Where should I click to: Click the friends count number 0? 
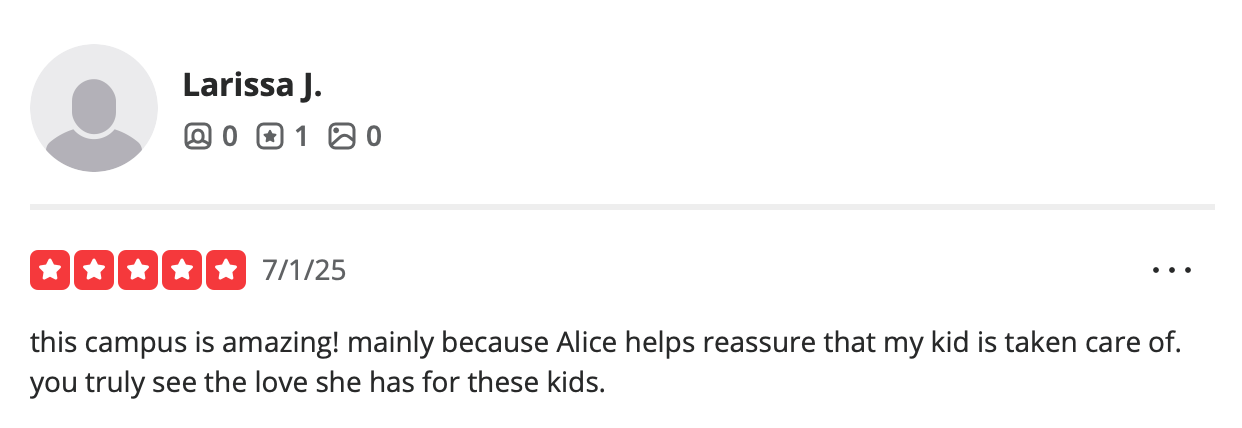point(229,136)
